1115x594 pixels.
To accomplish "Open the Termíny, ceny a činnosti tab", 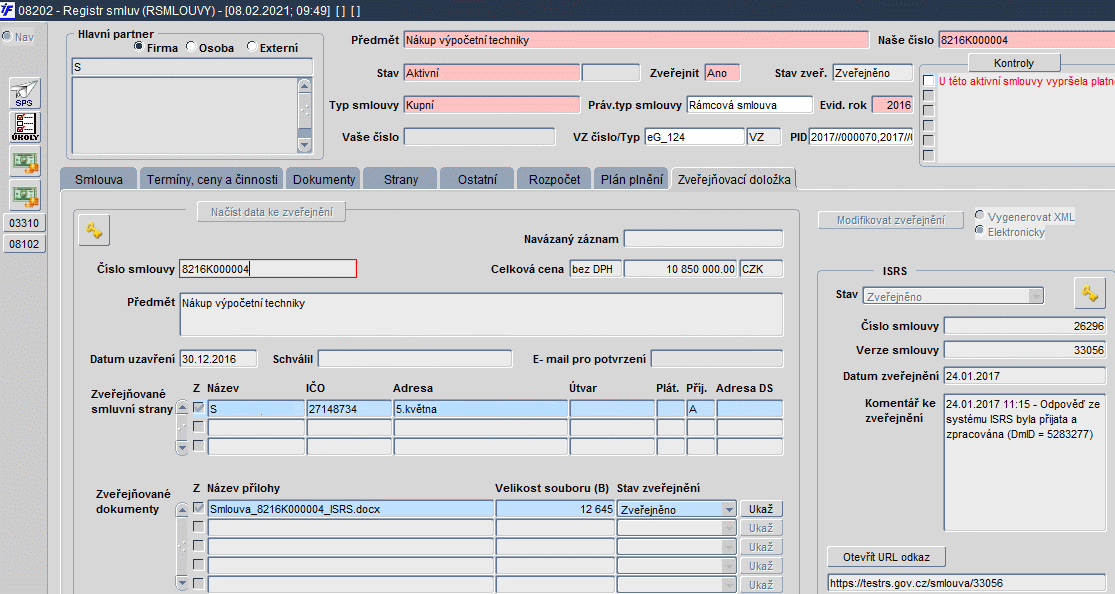I will (212, 179).
